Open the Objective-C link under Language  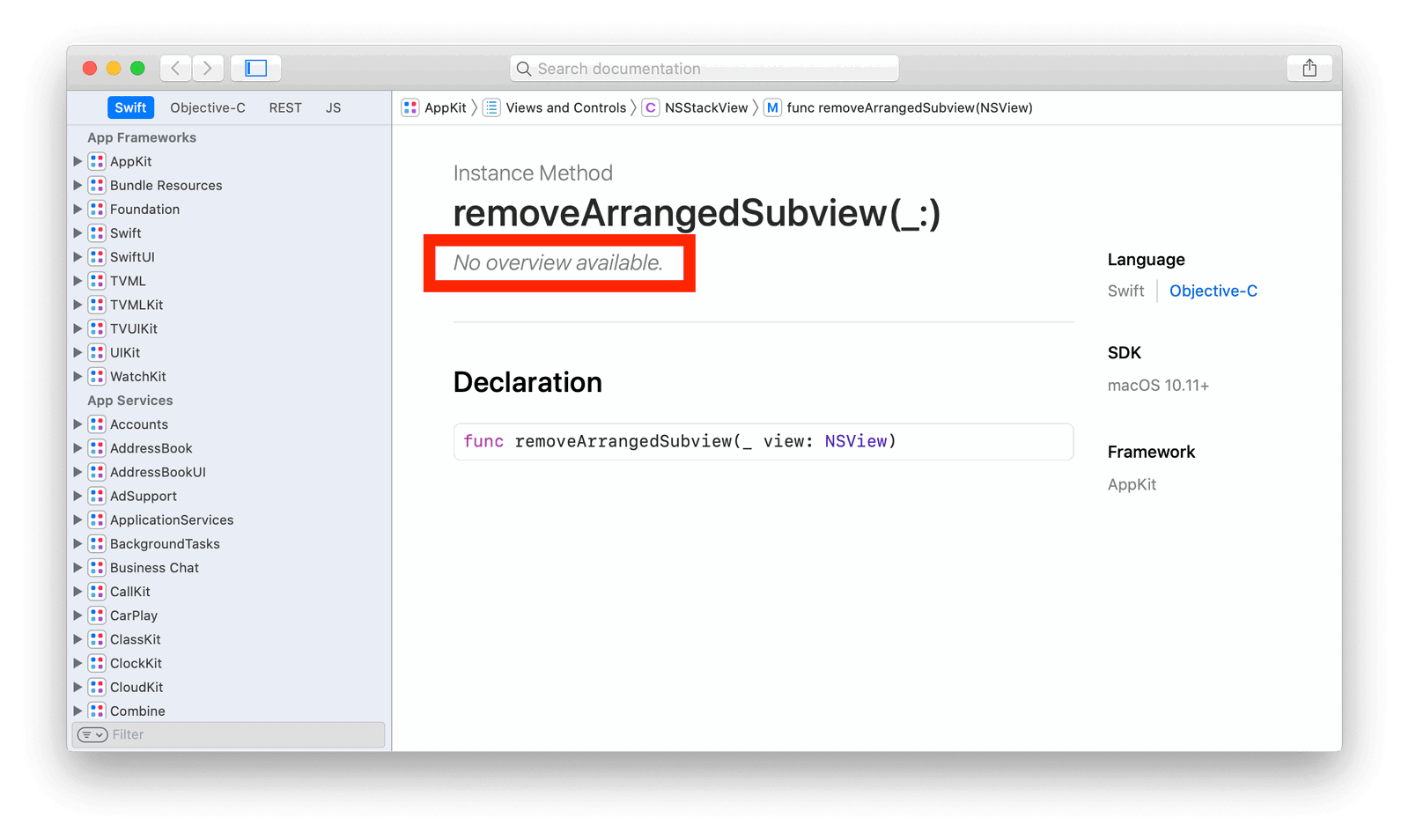tap(1213, 291)
